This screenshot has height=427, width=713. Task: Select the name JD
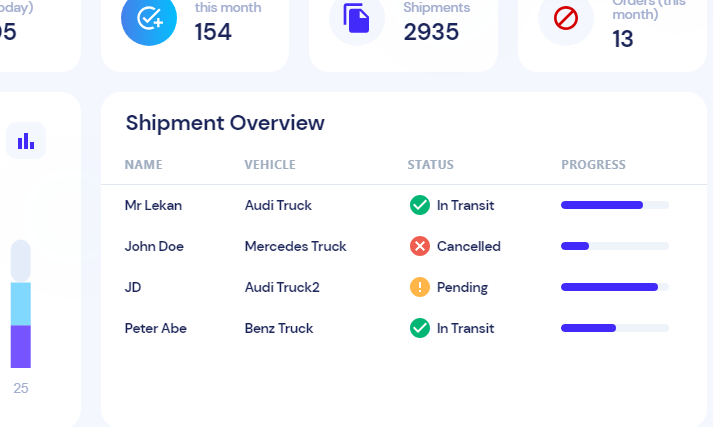point(133,287)
